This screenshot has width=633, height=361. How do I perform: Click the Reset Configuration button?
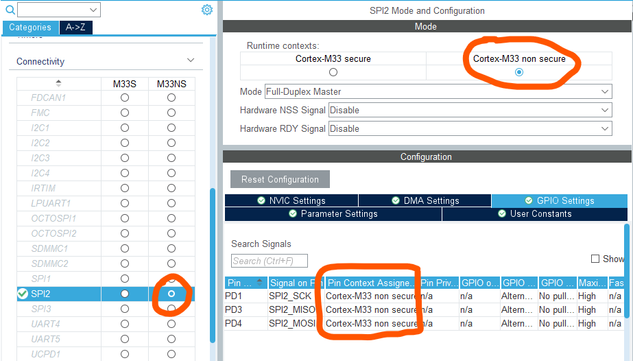[280, 179]
